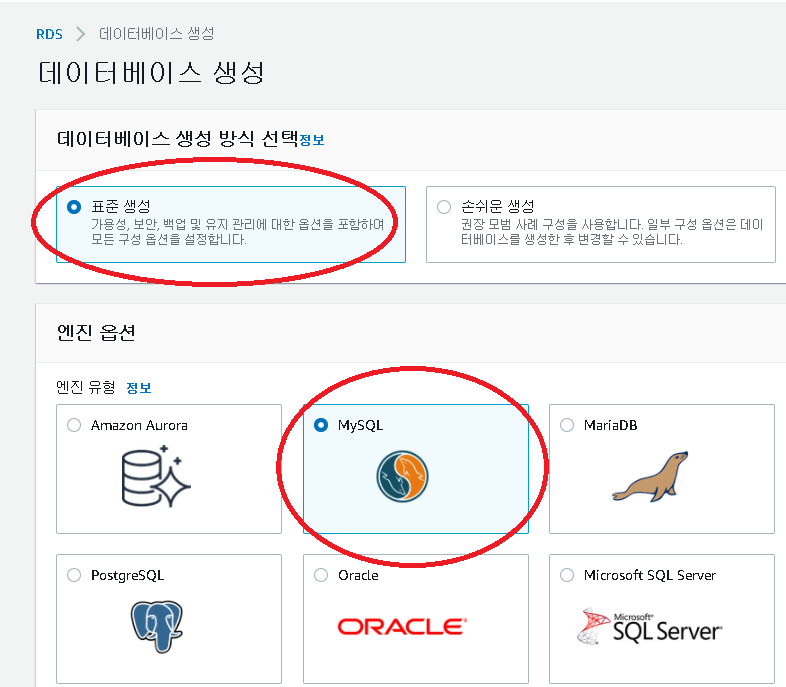
Task: Choose the MySQL engine radio
Action: [x=321, y=425]
